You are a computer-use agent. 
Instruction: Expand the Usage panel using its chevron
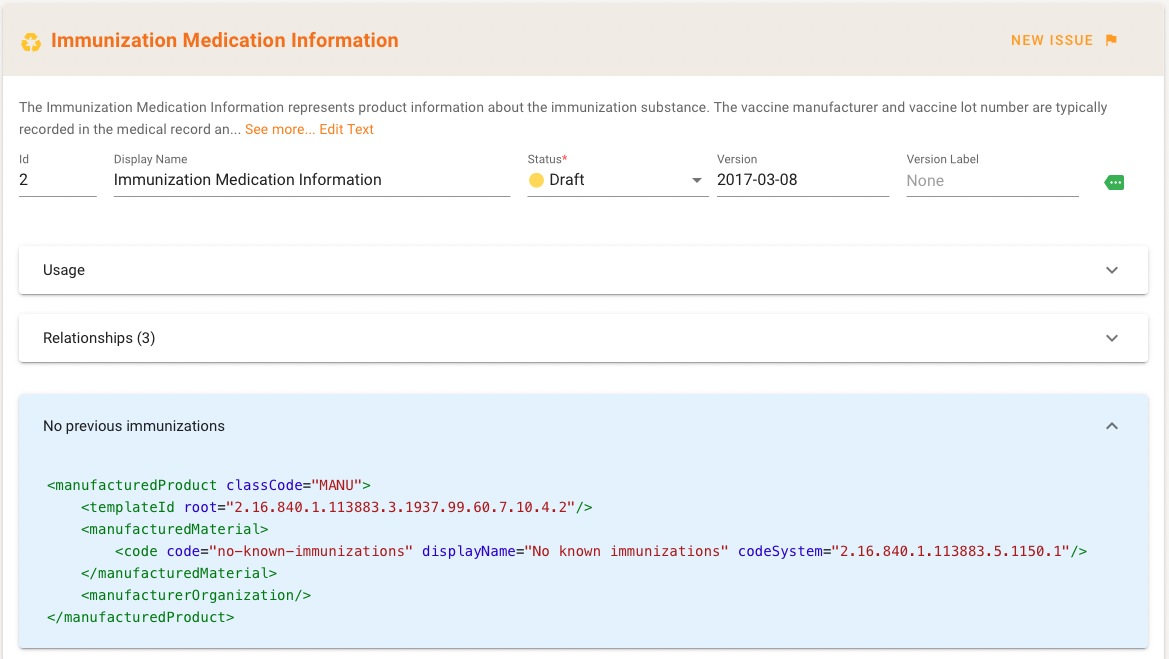[x=1112, y=270]
